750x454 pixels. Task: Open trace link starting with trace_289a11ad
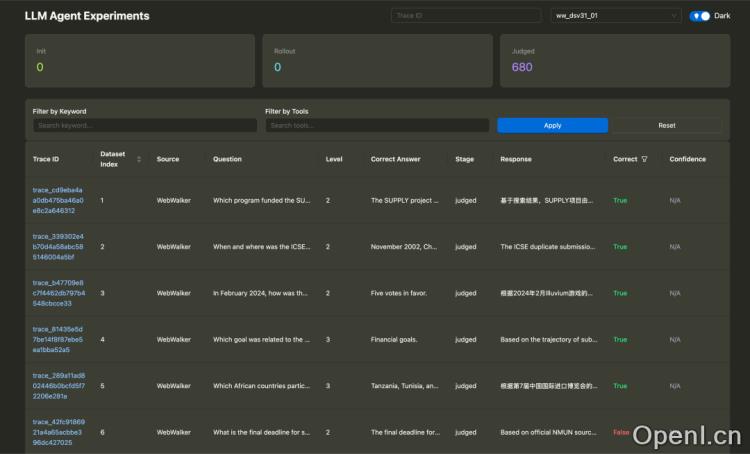[x=58, y=385]
